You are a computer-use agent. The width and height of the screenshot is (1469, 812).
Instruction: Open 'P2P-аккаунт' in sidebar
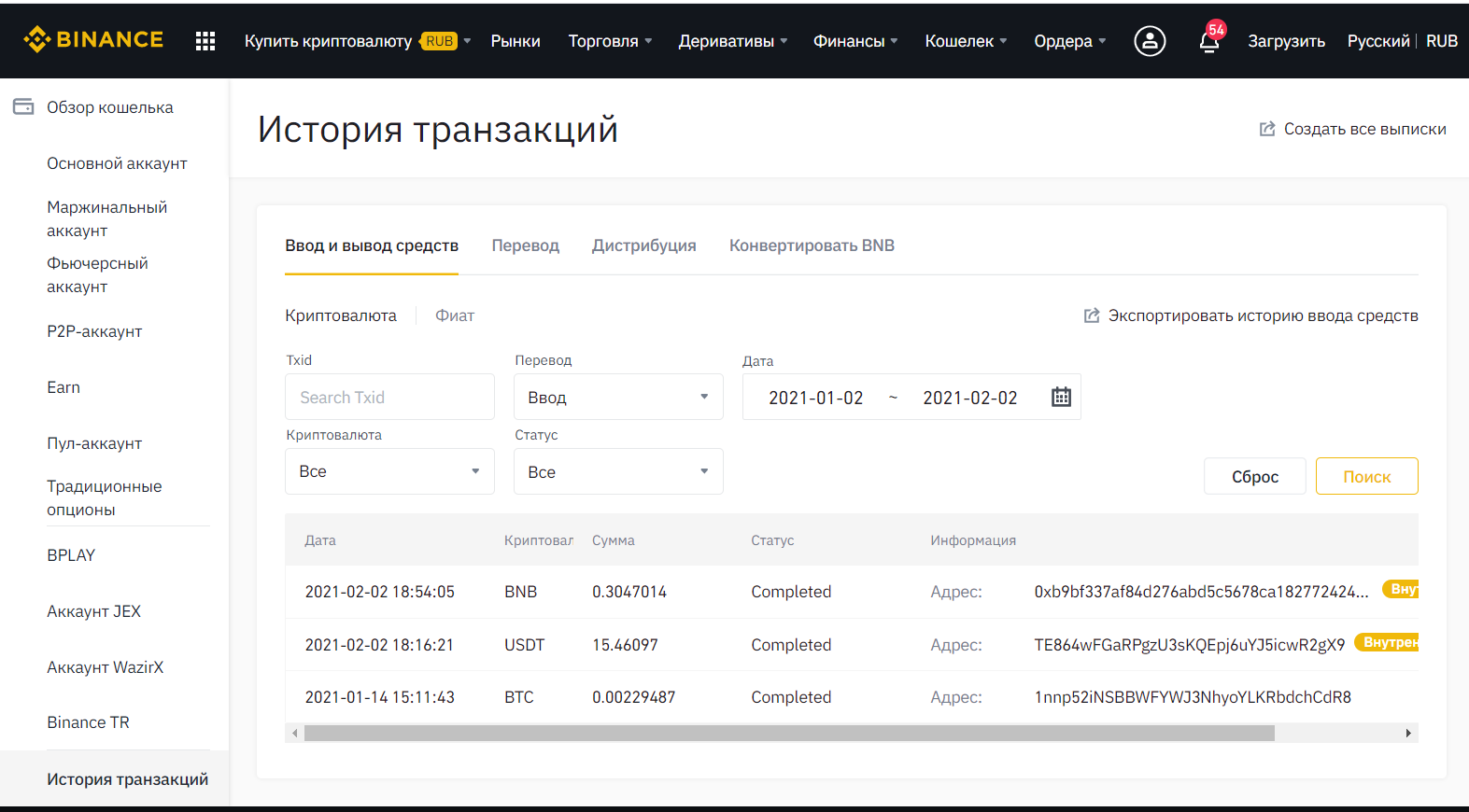tap(94, 331)
